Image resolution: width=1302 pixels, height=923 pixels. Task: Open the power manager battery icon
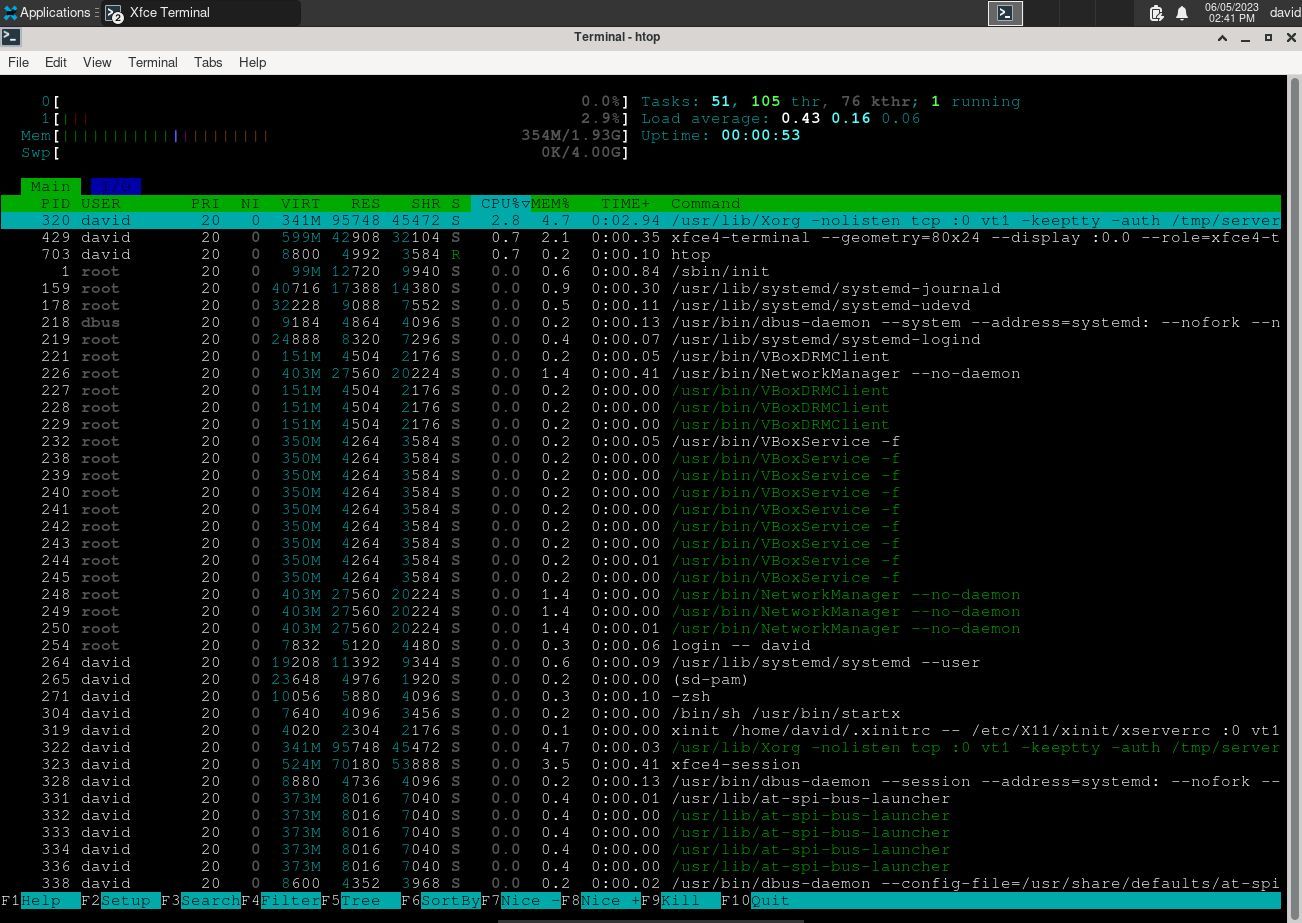click(x=1156, y=13)
